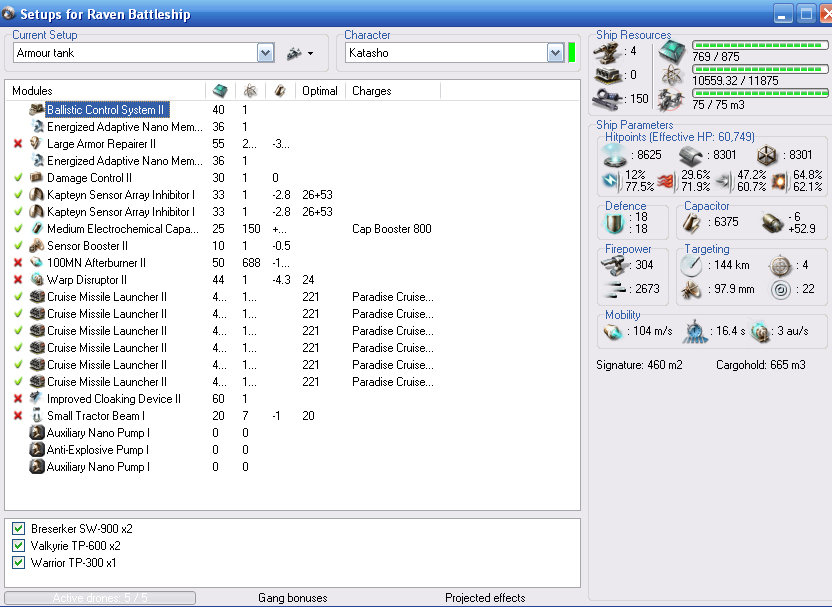The width and height of the screenshot is (832, 607).
Task: Open the arrow menu beside setup icon
Action: tap(310, 54)
